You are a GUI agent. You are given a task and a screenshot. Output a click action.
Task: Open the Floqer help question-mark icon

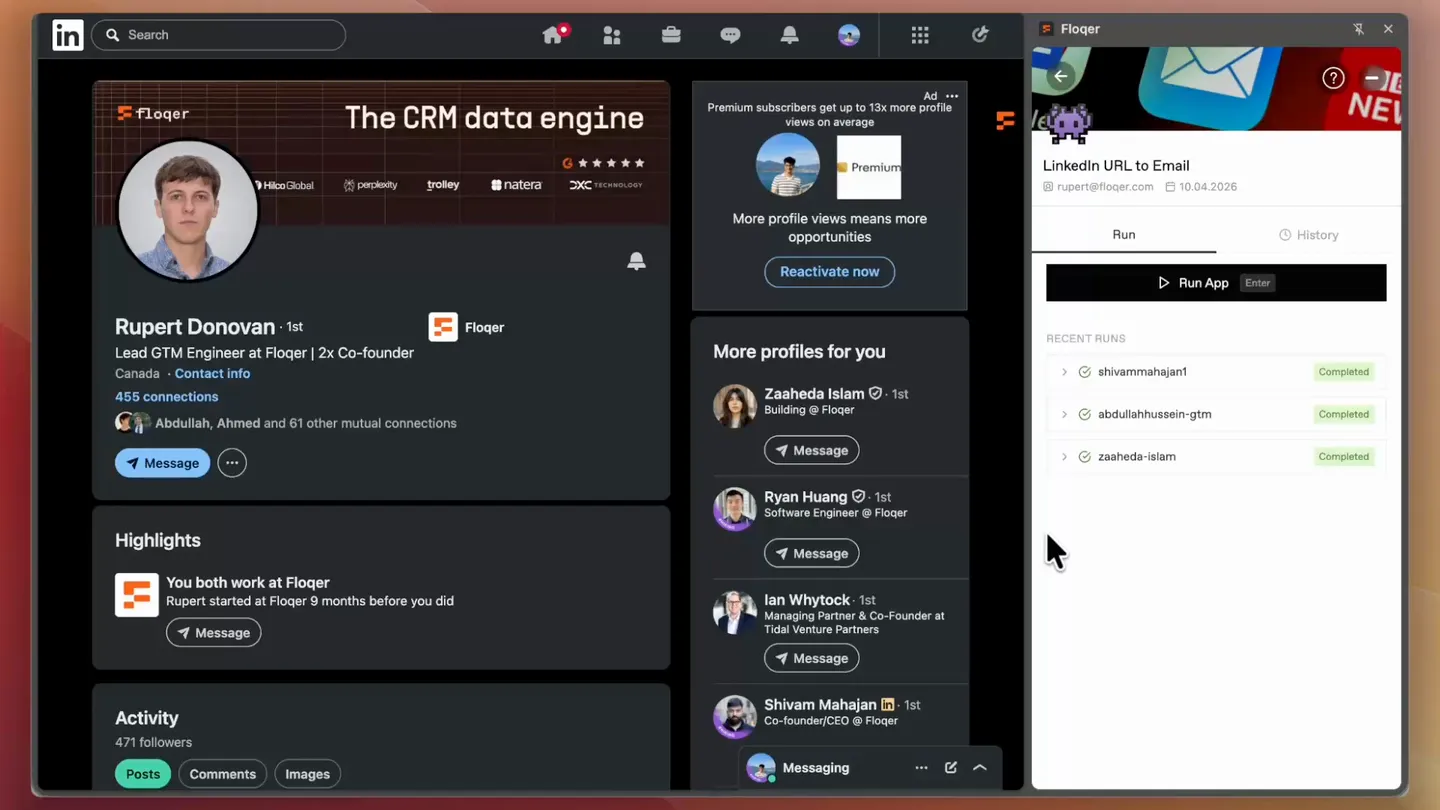[1333, 78]
